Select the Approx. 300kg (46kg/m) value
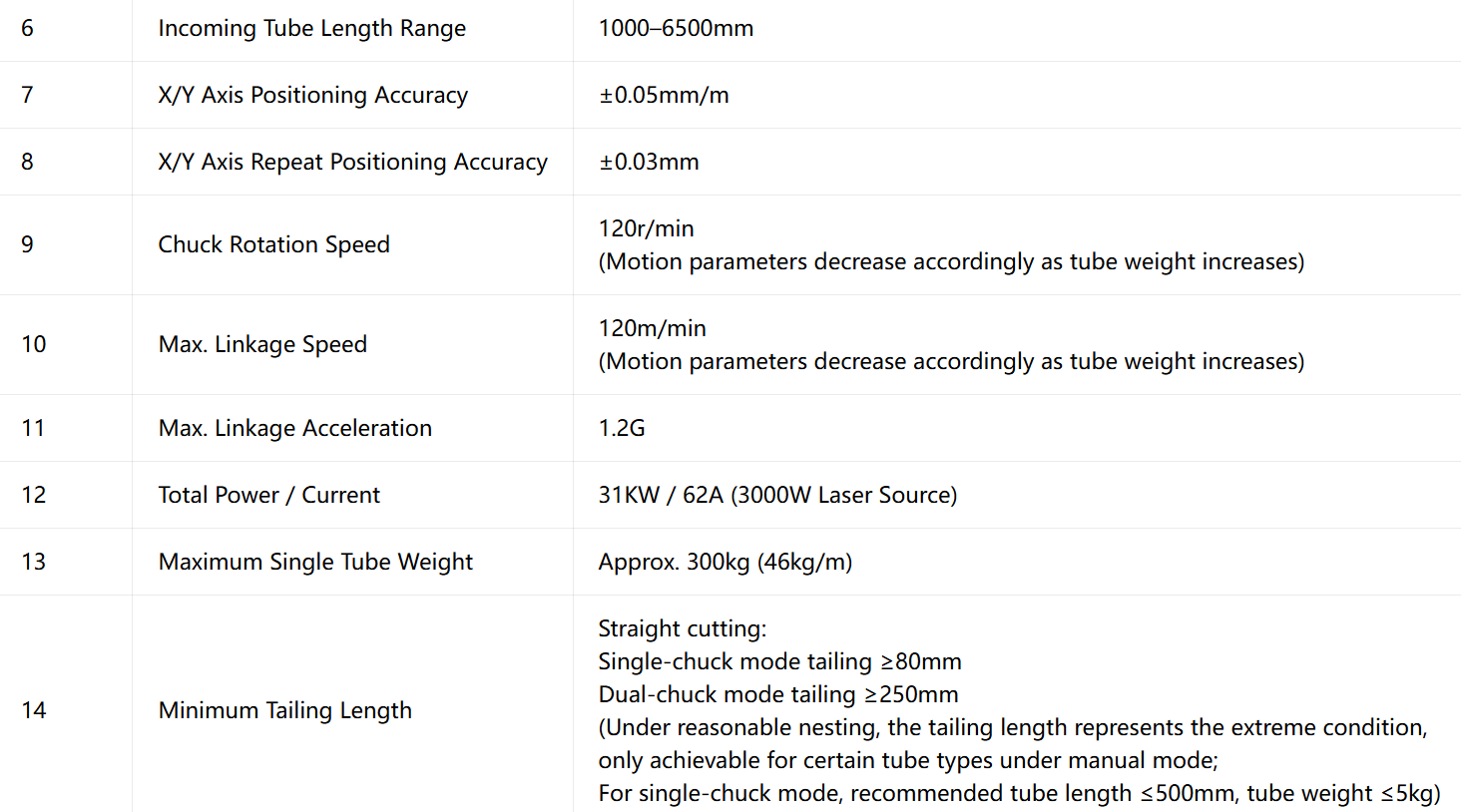 726,562
